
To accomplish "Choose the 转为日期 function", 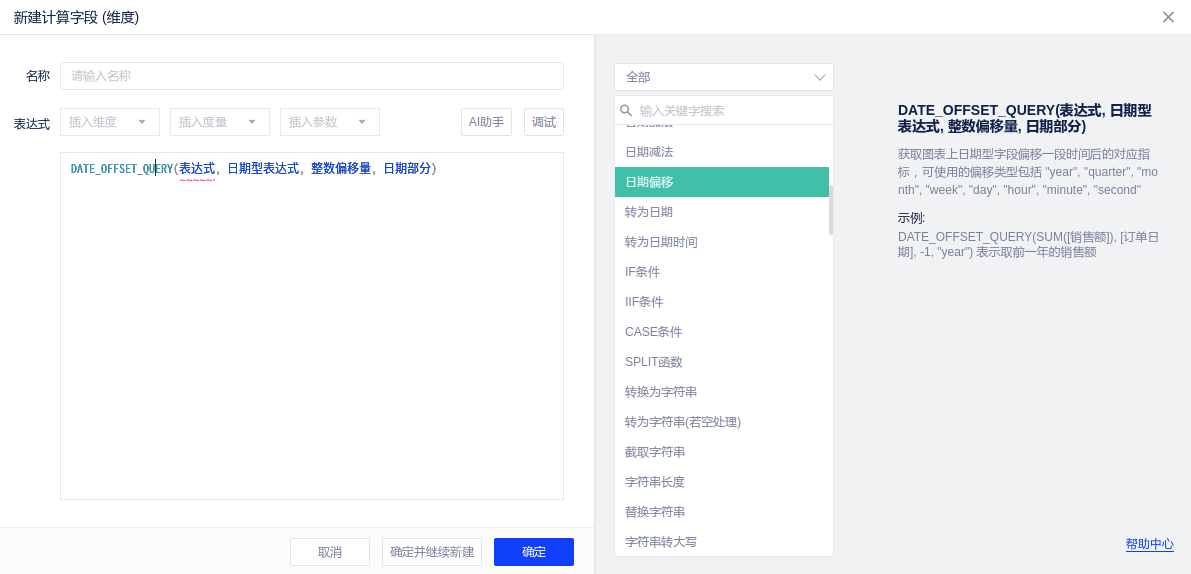I will 649,212.
